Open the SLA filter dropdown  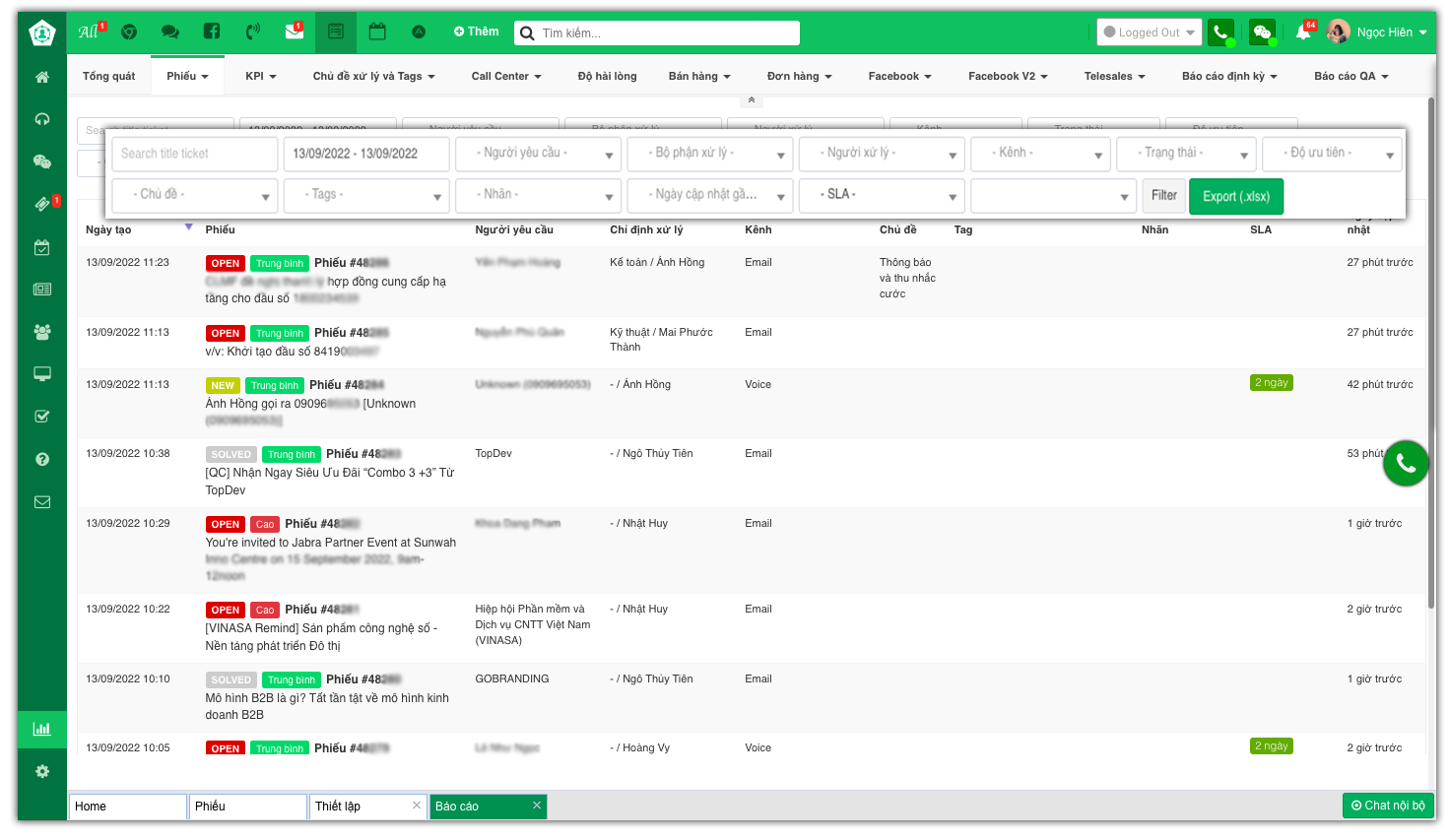tap(881, 195)
